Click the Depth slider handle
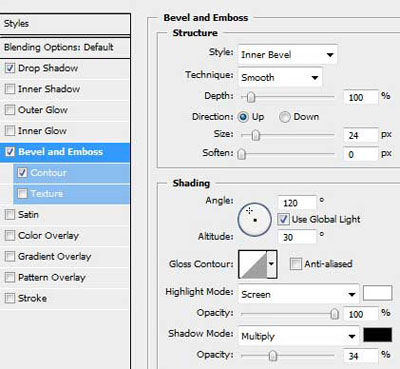Viewport: 400px width, 369px height. click(251, 97)
